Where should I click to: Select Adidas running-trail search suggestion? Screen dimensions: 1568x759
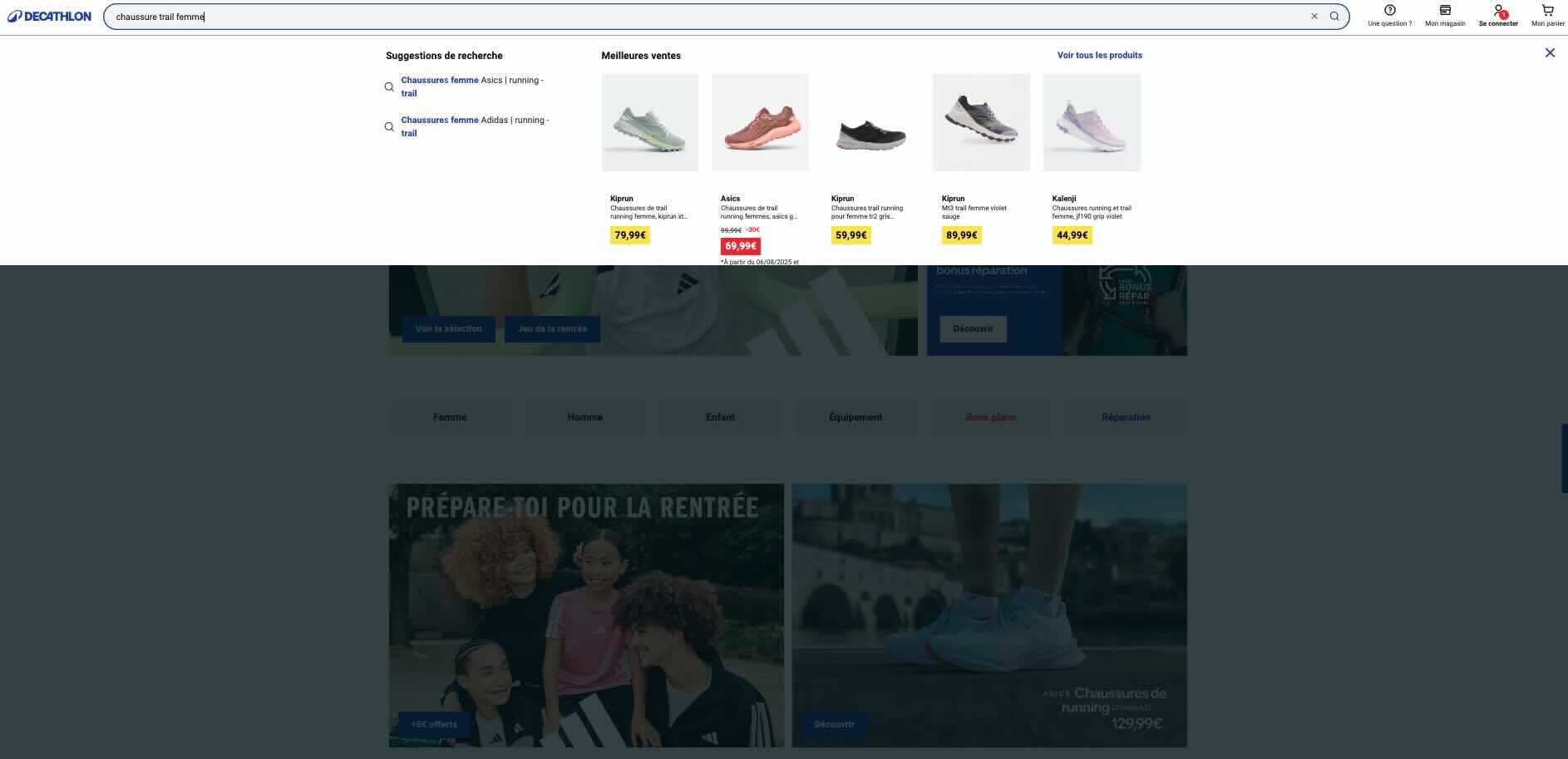[474, 126]
